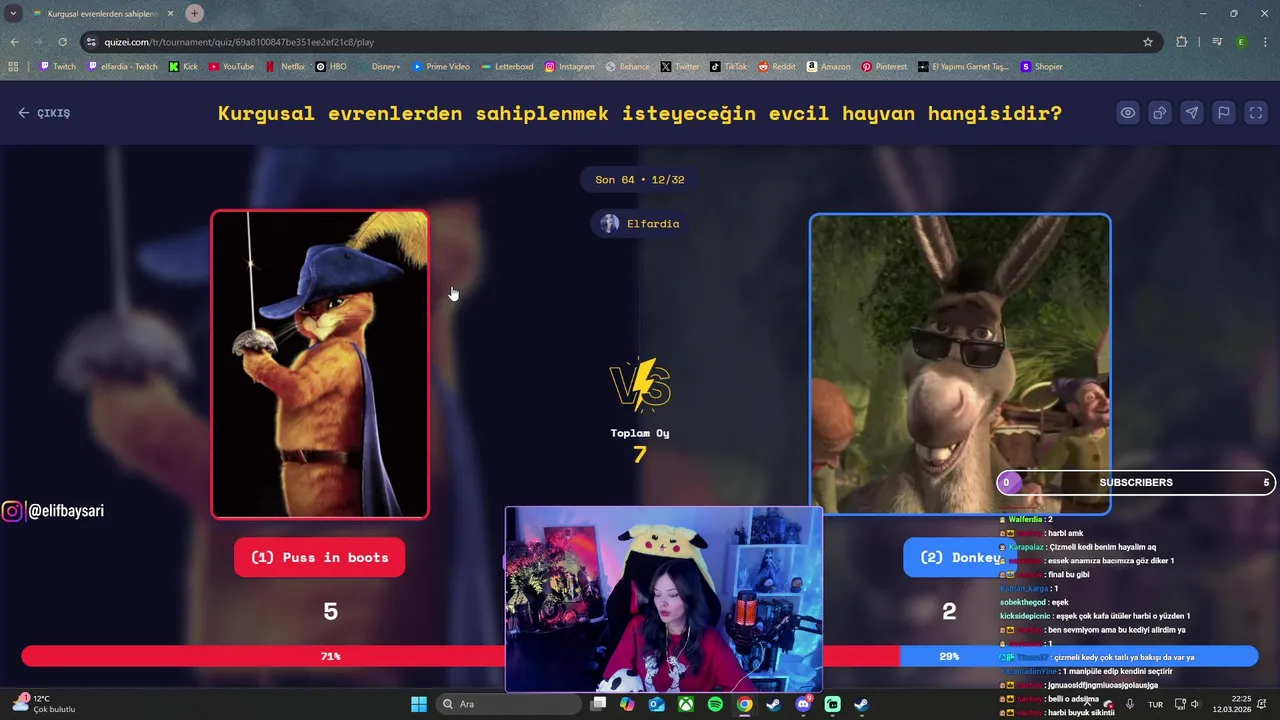1280x720 pixels.
Task: Select the Puss in Boots image card
Action: [x=320, y=364]
